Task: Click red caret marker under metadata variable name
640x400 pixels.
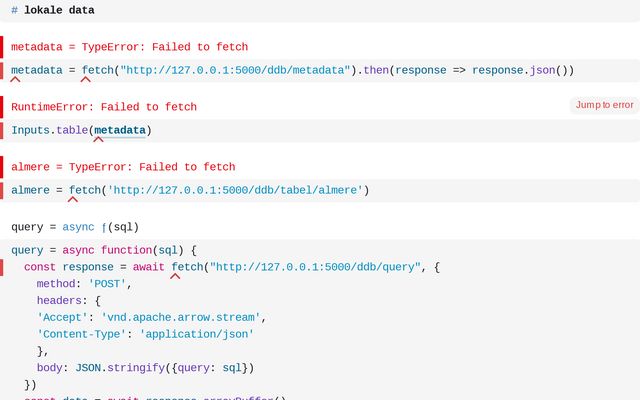Action: coord(15,80)
